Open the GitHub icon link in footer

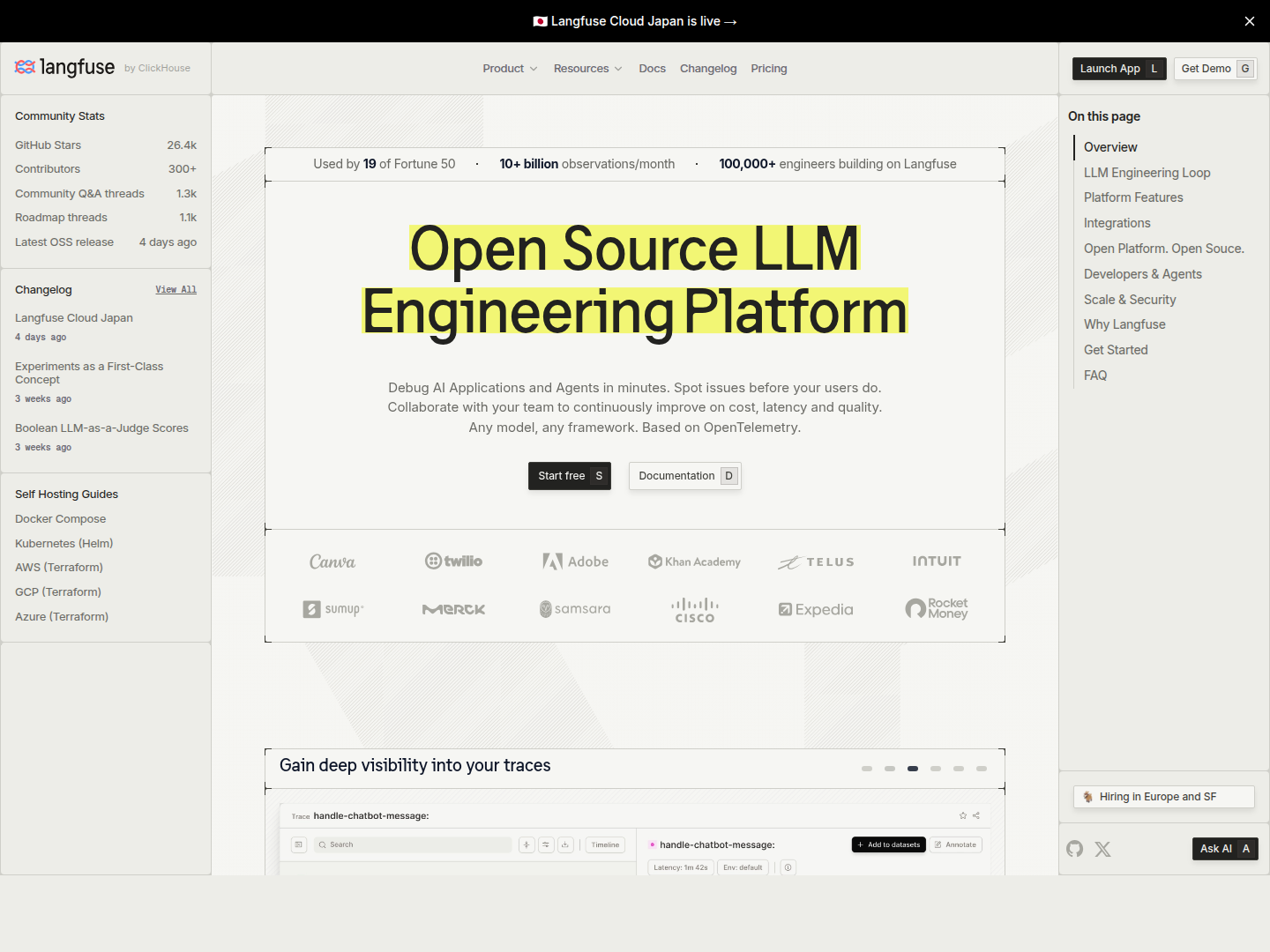1074,849
